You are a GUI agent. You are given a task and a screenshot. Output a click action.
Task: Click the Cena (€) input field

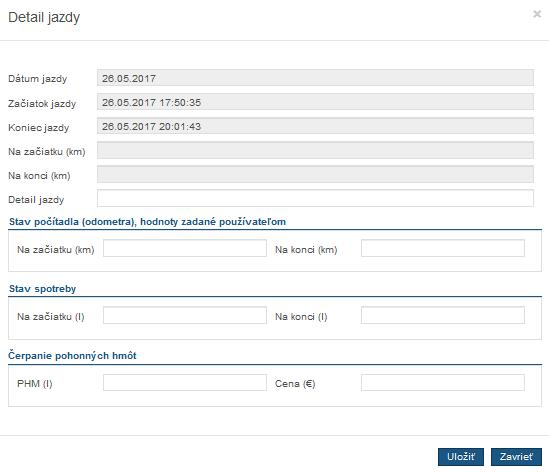point(443,383)
